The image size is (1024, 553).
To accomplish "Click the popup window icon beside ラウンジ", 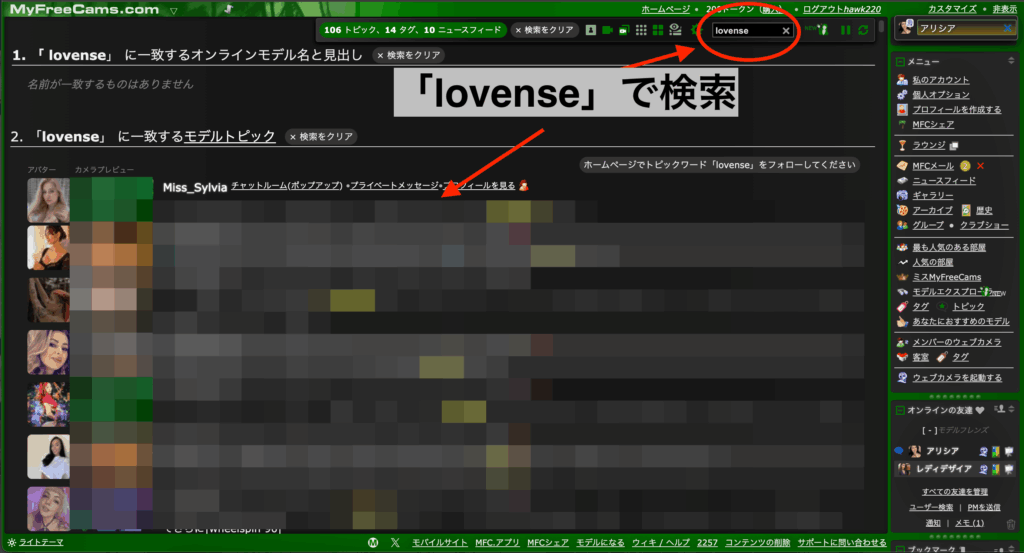I will tap(953, 146).
